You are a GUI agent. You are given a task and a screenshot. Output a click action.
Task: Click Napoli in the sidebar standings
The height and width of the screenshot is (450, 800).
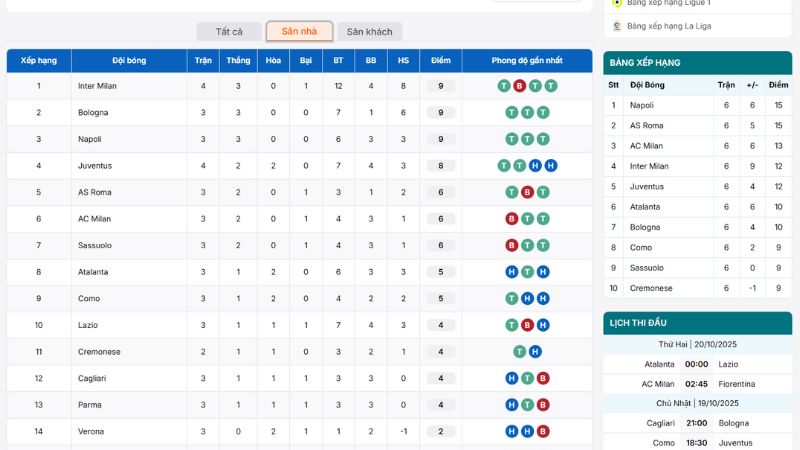(642, 105)
